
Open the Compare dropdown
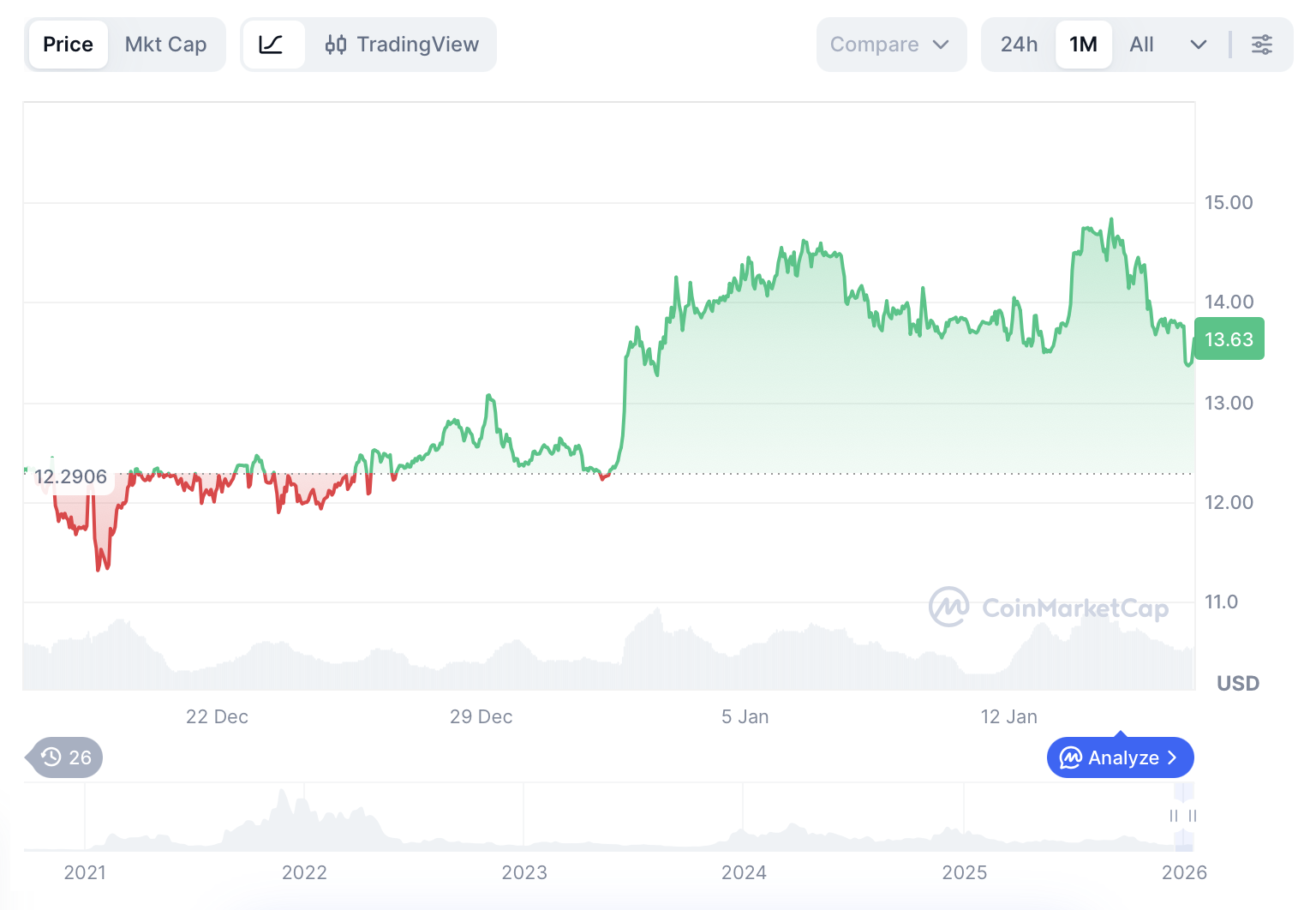[890, 45]
